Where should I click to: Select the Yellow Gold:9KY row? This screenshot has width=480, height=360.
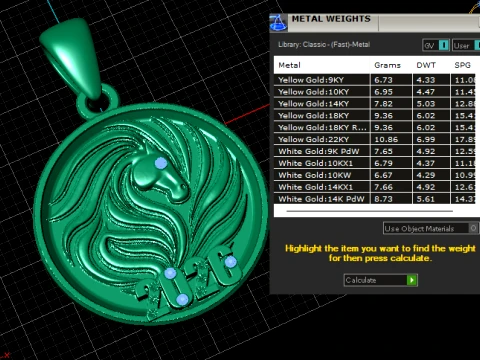pos(374,80)
